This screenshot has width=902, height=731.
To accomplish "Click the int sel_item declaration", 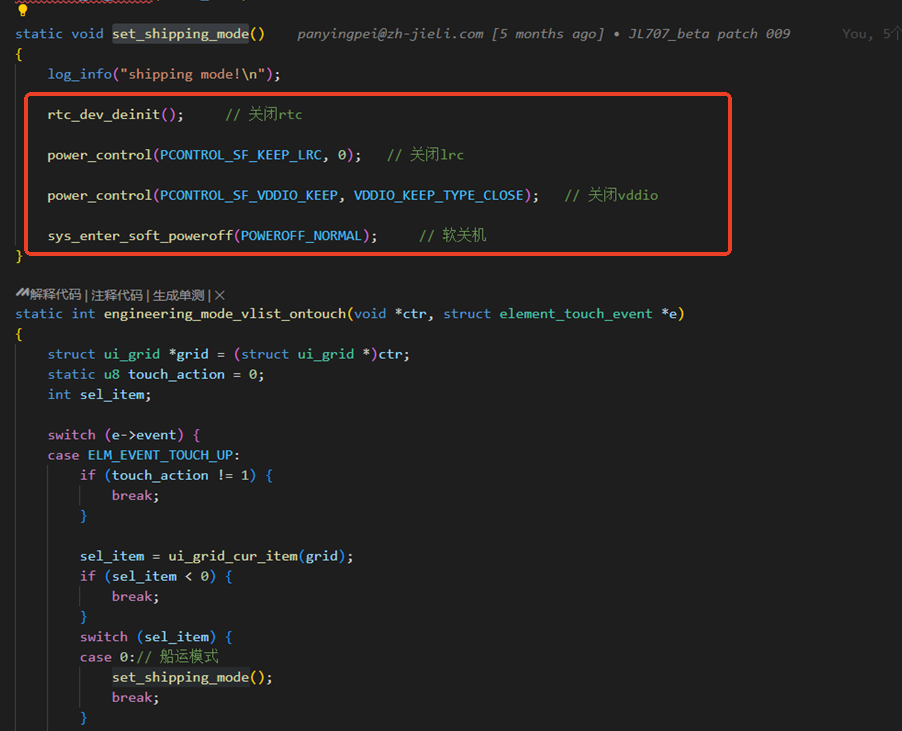I will [100, 395].
